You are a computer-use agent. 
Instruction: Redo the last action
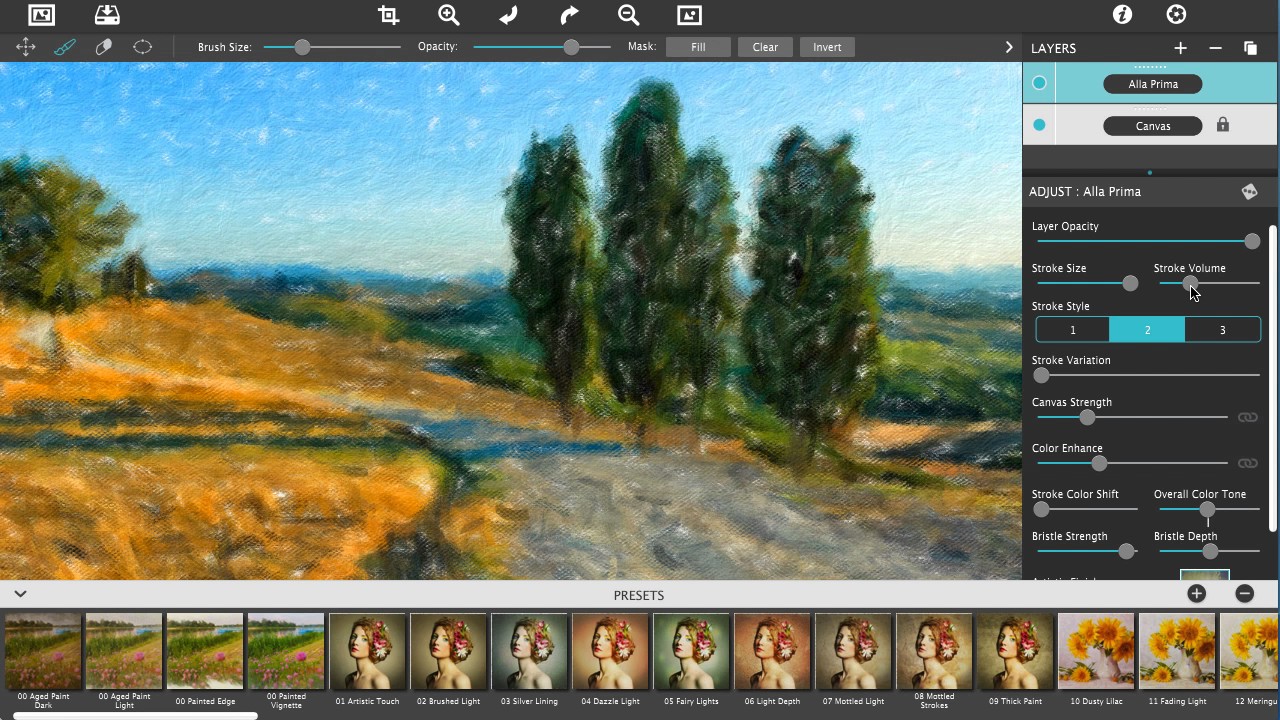pyautogui.click(x=569, y=15)
